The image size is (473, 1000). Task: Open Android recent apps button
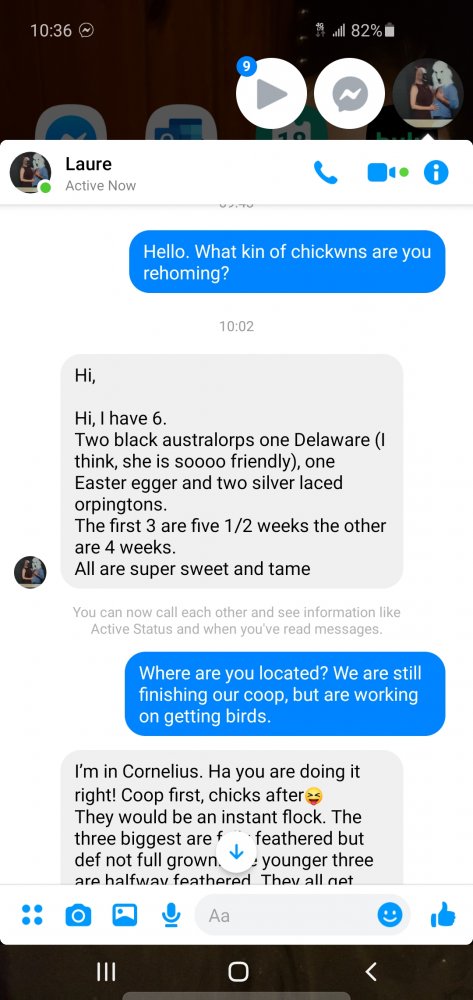click(106, 971)
